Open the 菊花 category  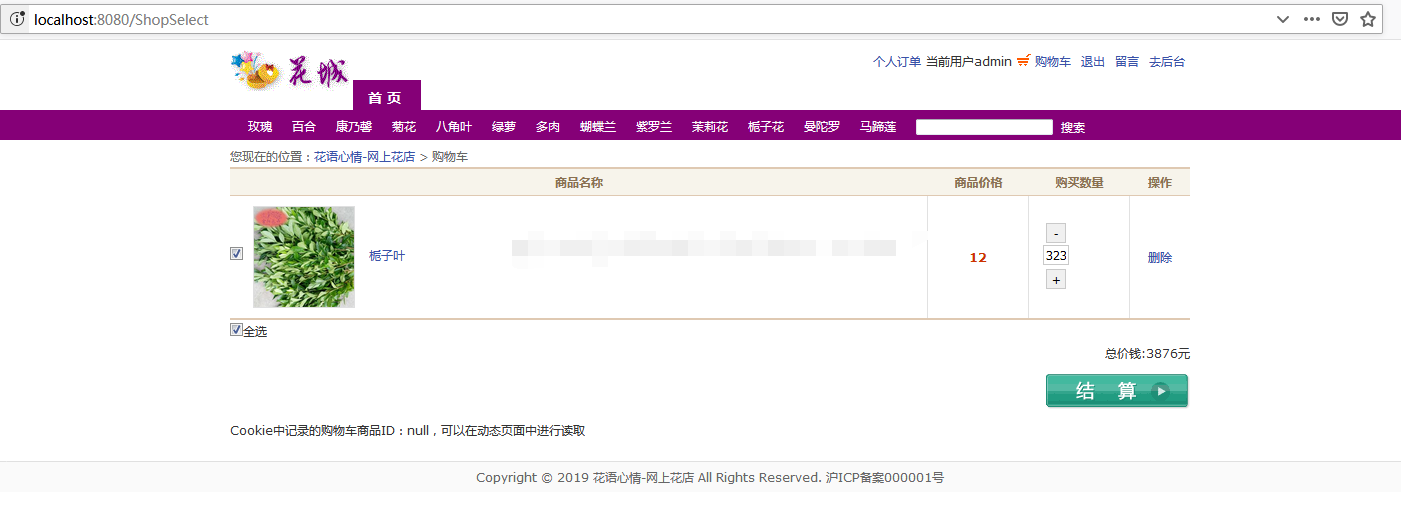[x=404, y=127]
